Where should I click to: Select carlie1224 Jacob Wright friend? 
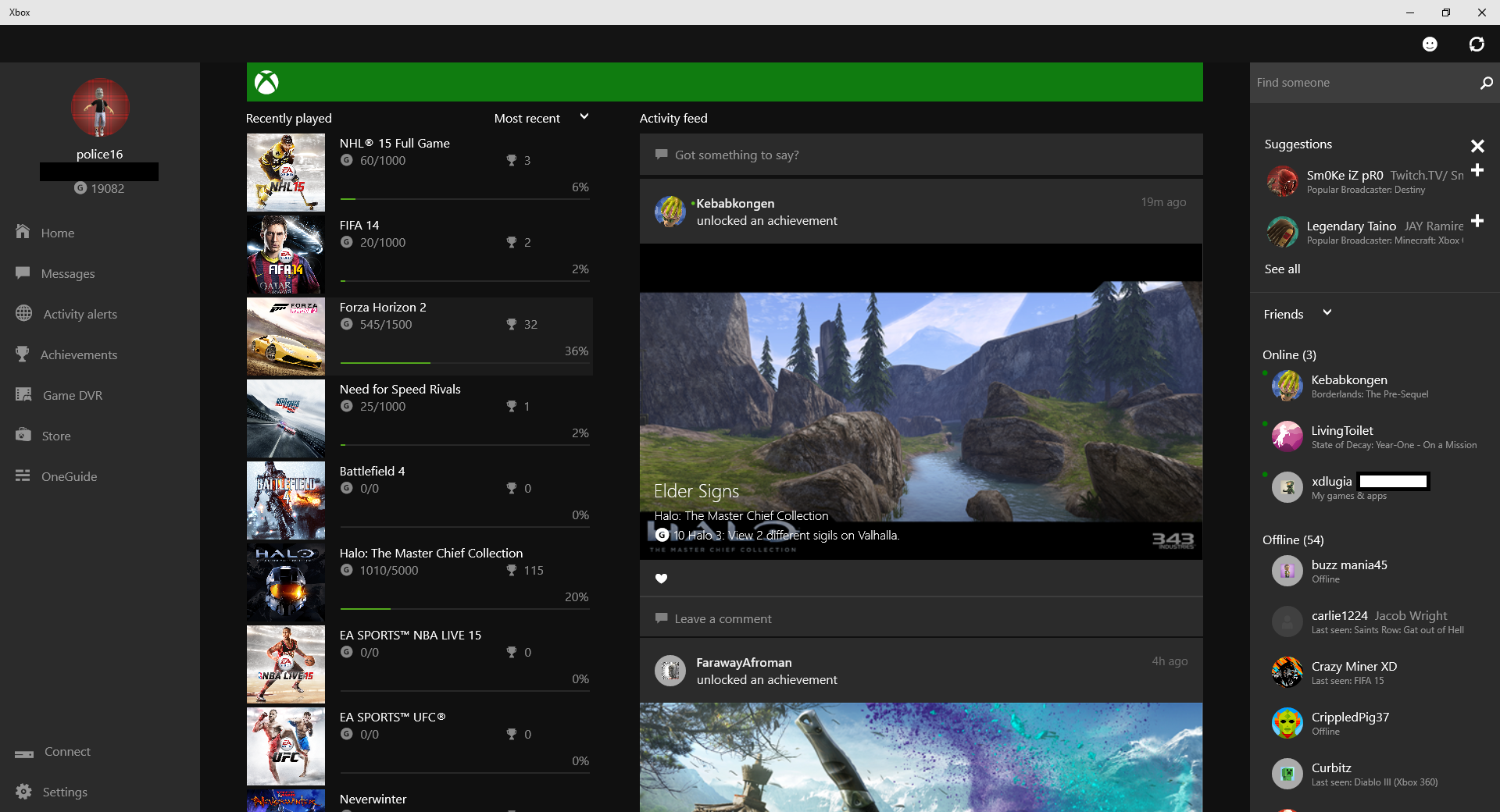click(x=1375, y=621)
